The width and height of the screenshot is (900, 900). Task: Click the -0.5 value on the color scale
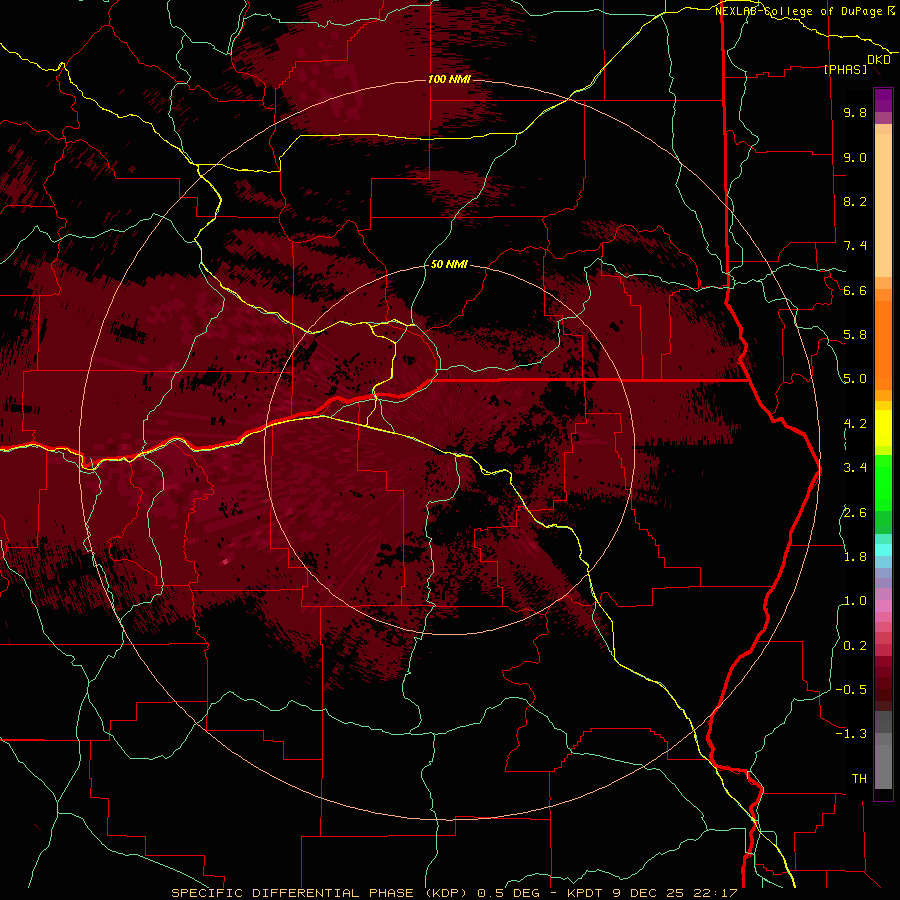(851, 689)
